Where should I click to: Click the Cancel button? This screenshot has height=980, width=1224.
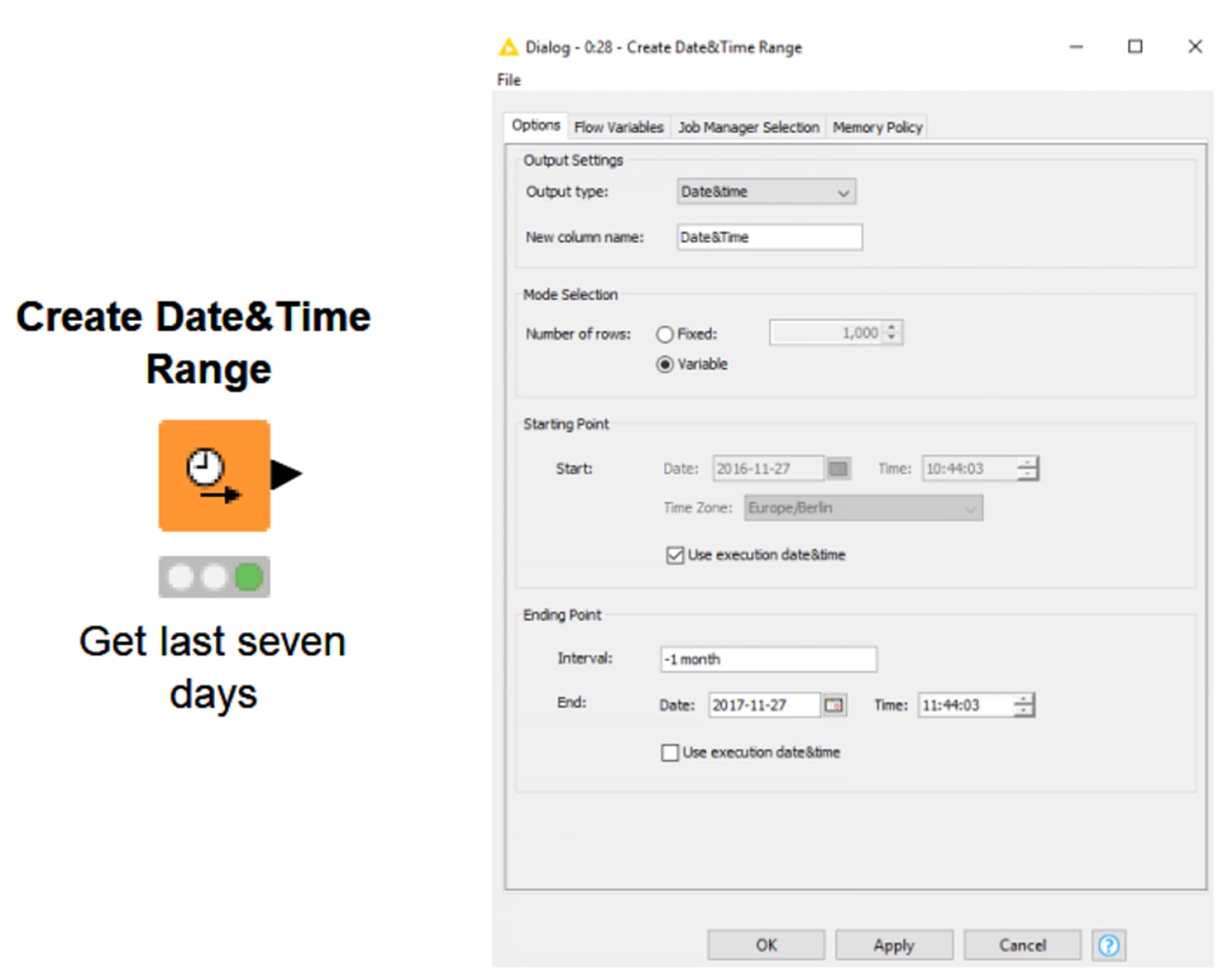(x=1022, y=945)
